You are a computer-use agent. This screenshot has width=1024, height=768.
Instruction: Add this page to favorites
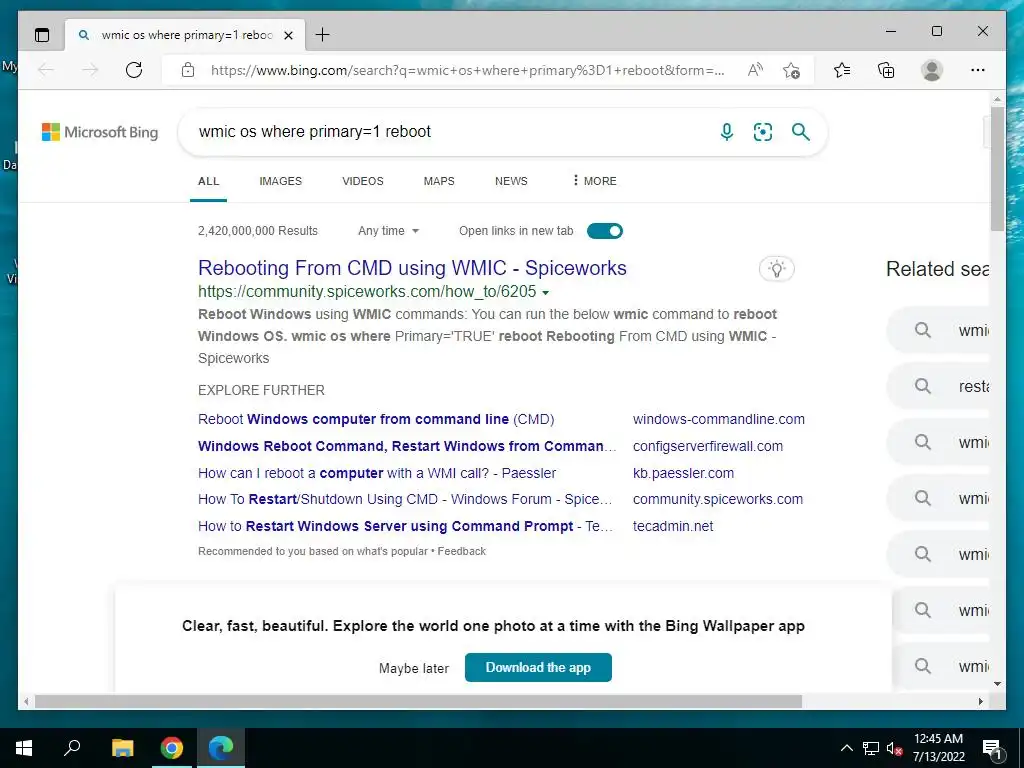792,70
